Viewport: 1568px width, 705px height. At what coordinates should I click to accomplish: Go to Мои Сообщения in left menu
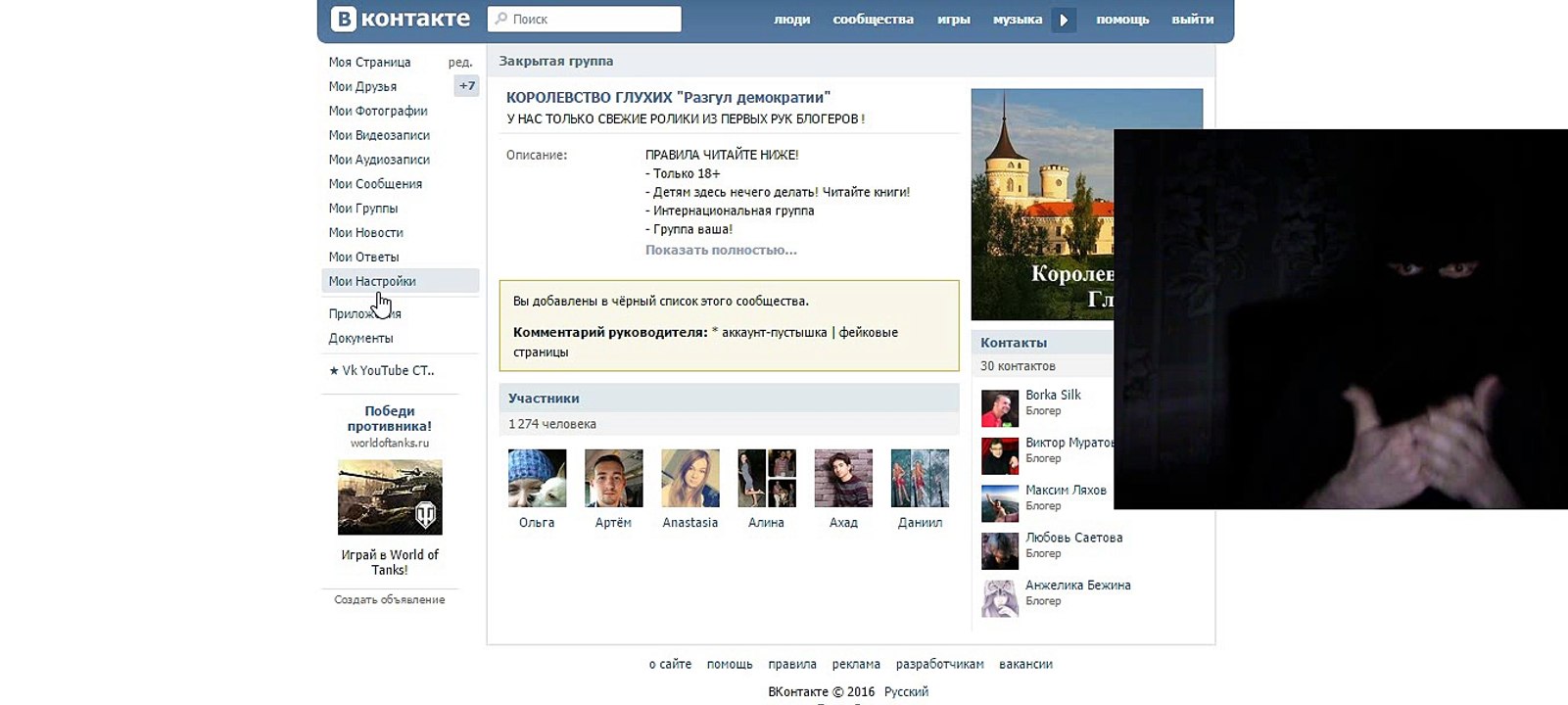(x=375, y=184)
